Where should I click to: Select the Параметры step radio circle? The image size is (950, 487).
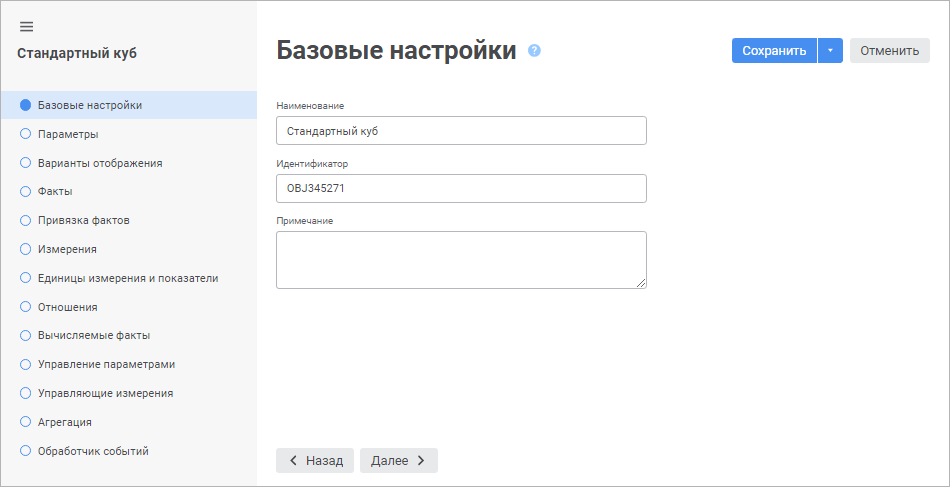click(x=26, y=134)
